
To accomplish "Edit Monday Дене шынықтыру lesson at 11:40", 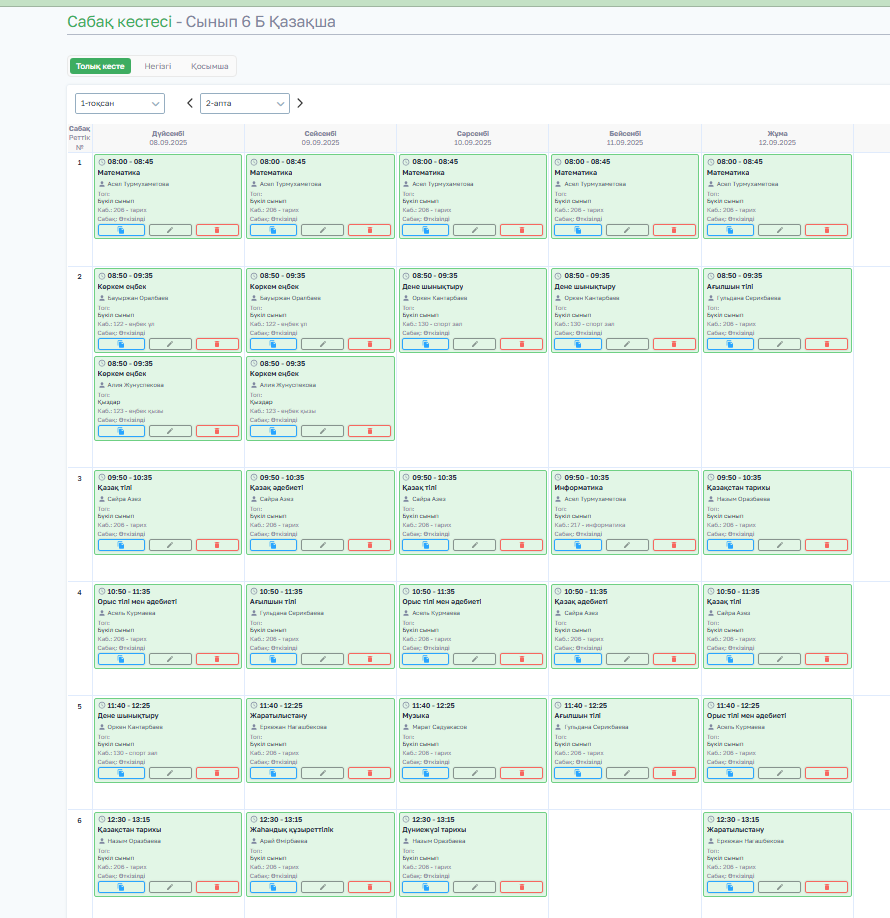I will click(170, 773).
